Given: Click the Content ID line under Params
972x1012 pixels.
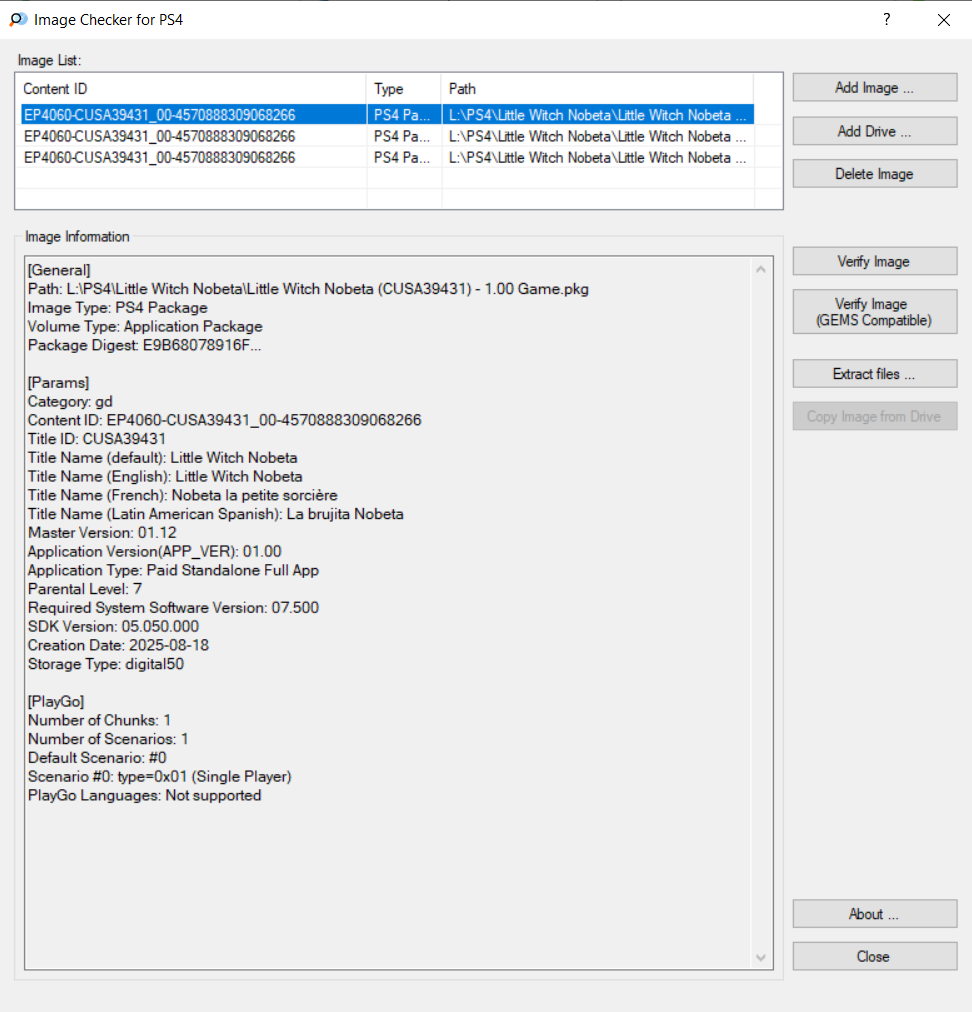Looking at the screenshot, I should 225,420.
